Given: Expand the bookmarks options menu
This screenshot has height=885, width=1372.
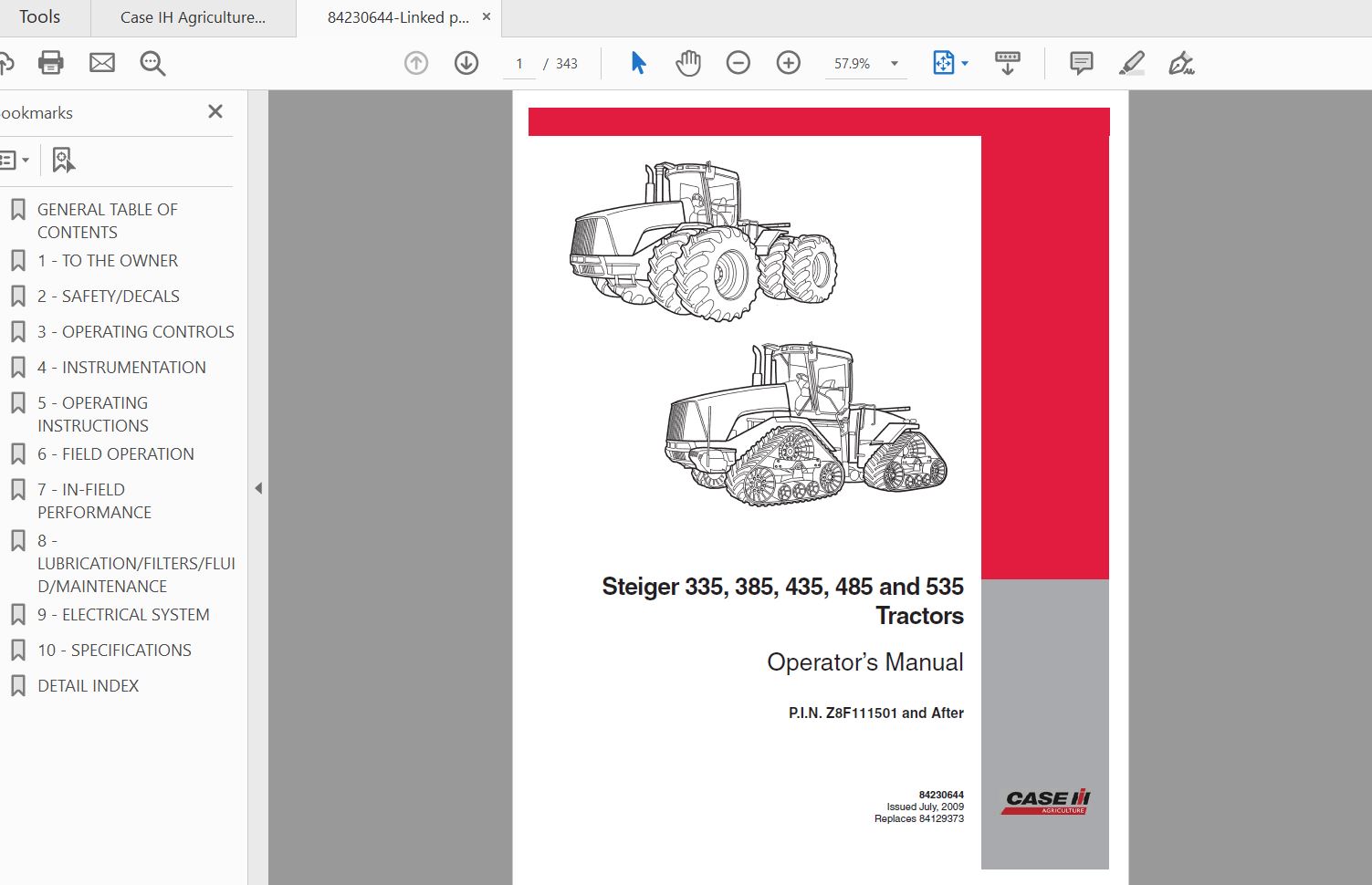Looking at the screenshot, I should click(16, 161).
